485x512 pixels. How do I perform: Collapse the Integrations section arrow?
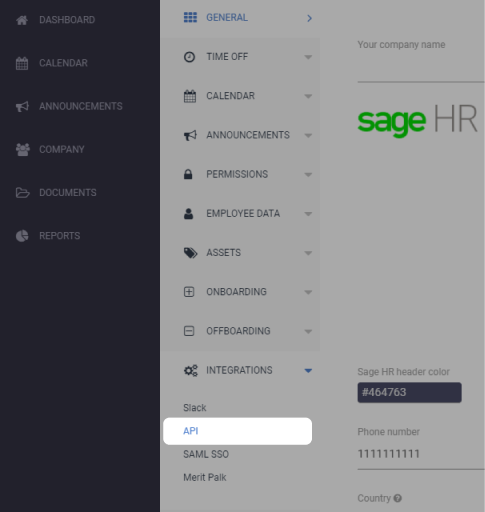[308, 370]
